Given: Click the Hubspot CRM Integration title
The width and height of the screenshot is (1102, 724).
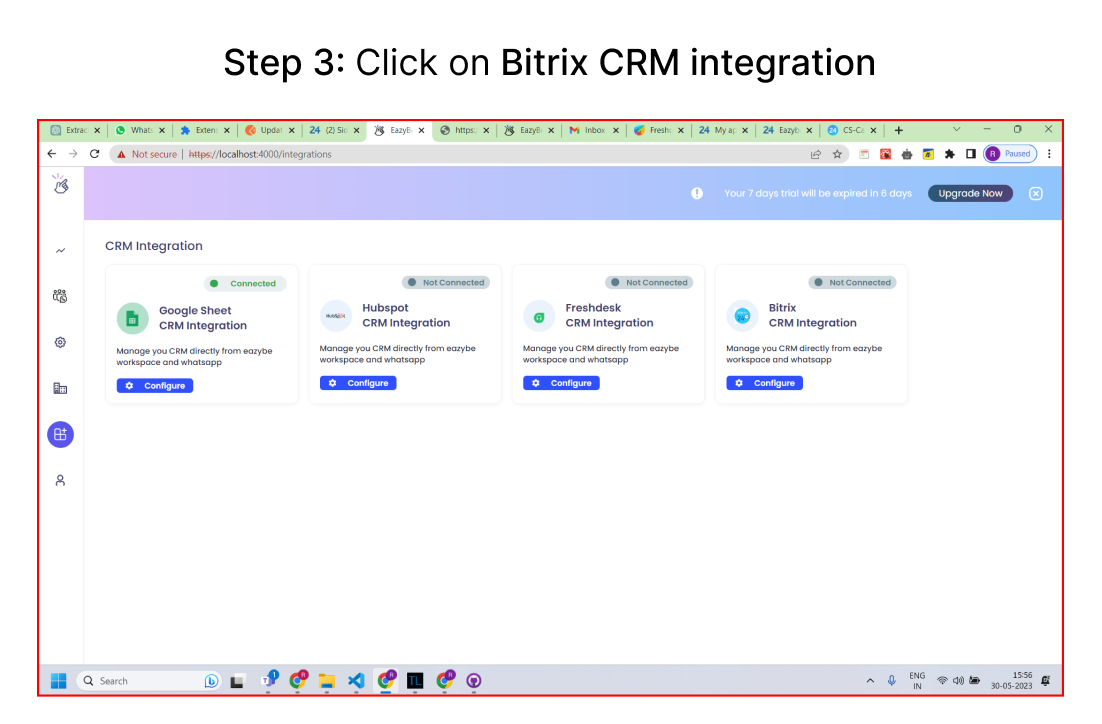Looking at the screenshot, I should tap(406, 316).
